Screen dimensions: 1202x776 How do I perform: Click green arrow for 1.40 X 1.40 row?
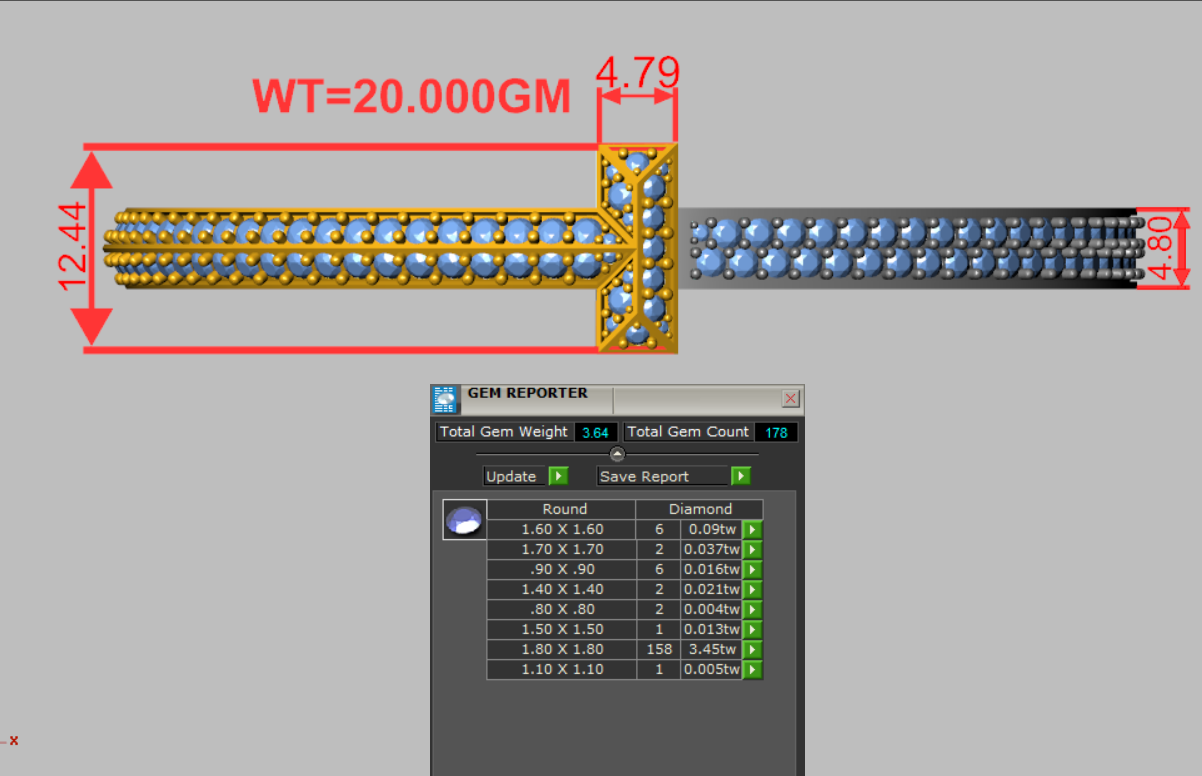(x=752, y=589)
